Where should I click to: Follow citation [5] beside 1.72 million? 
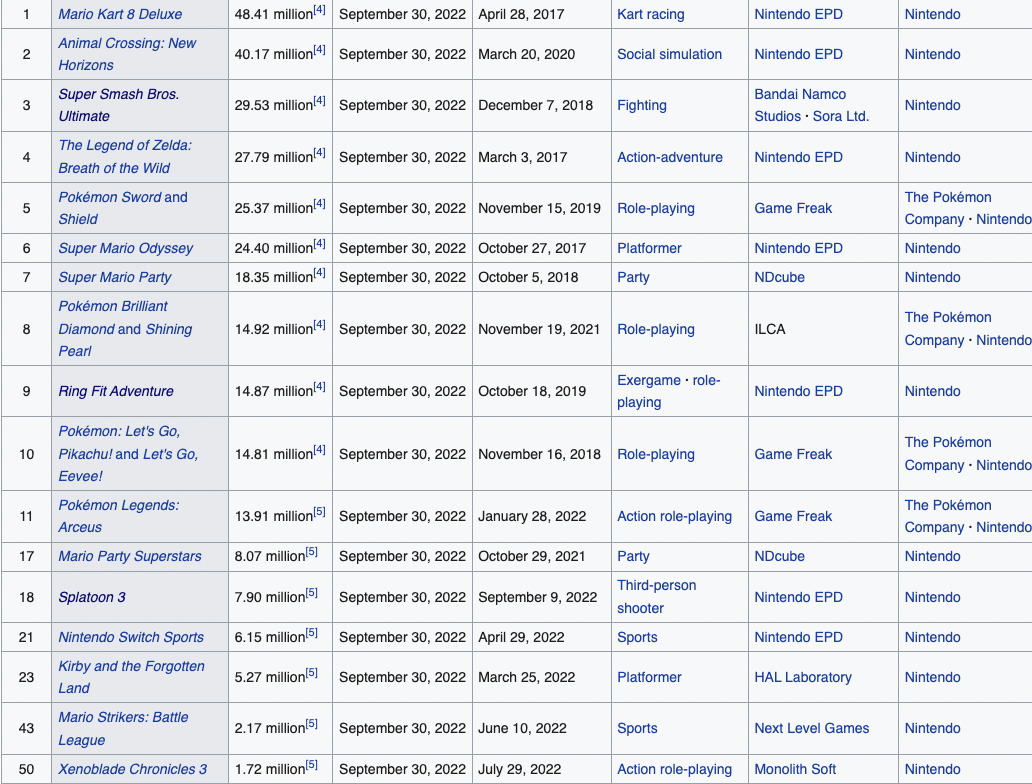311,764
